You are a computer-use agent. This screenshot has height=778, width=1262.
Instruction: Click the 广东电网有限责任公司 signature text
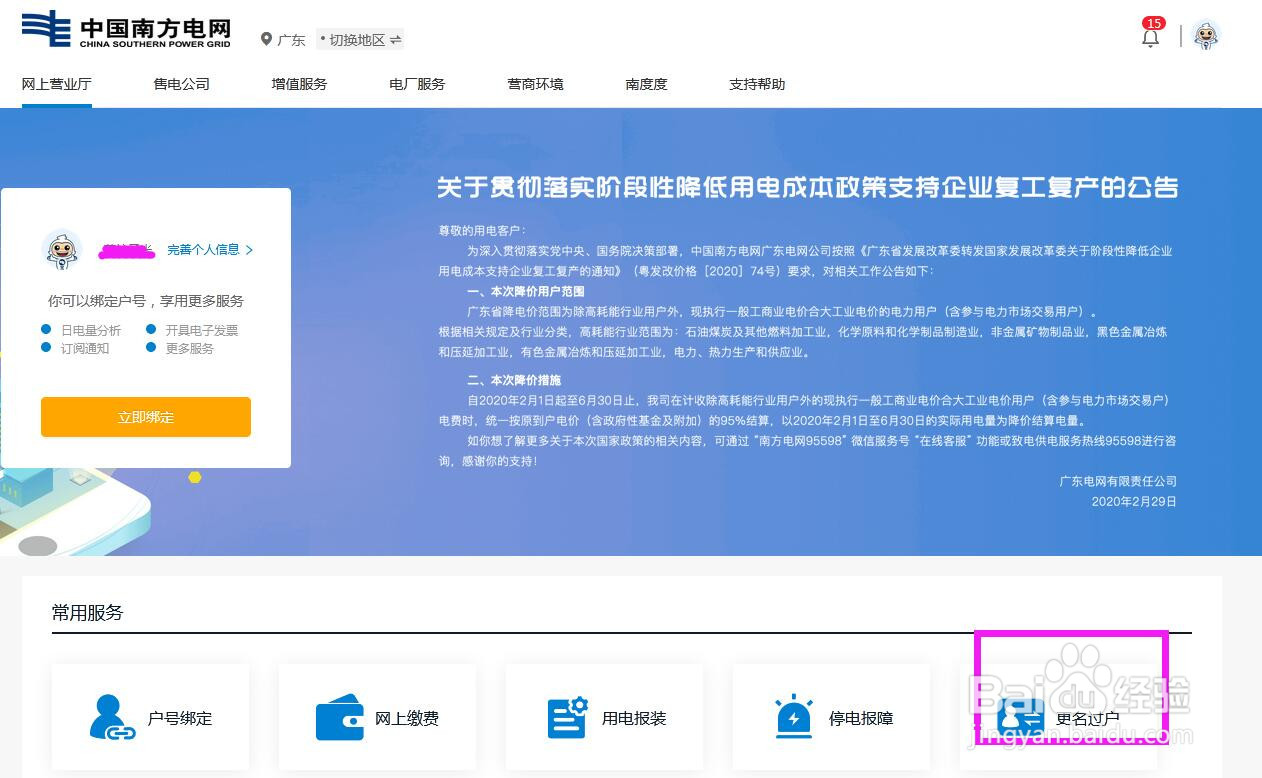click(x=1118, y=481)
